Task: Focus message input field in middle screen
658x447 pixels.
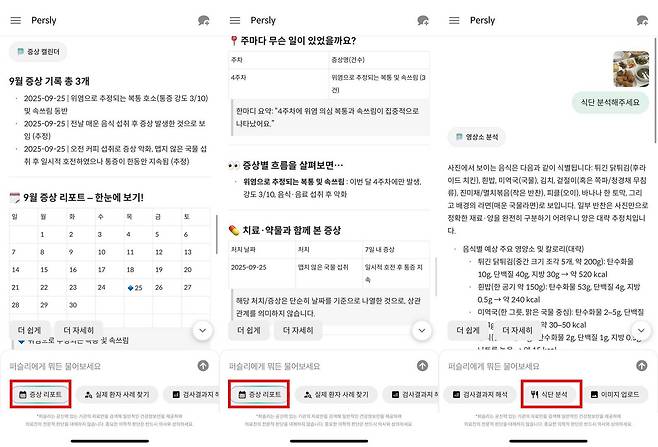Action: 320,366
